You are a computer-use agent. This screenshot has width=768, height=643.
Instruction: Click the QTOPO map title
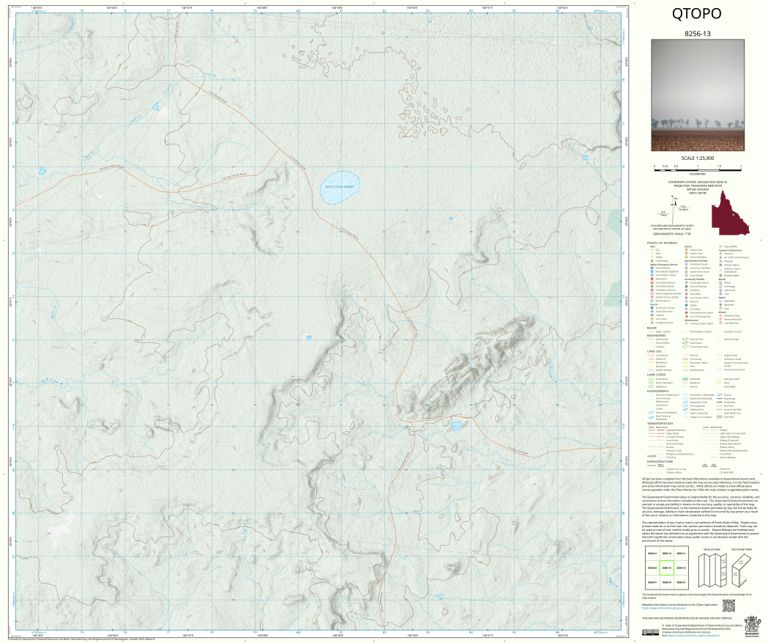696,14
